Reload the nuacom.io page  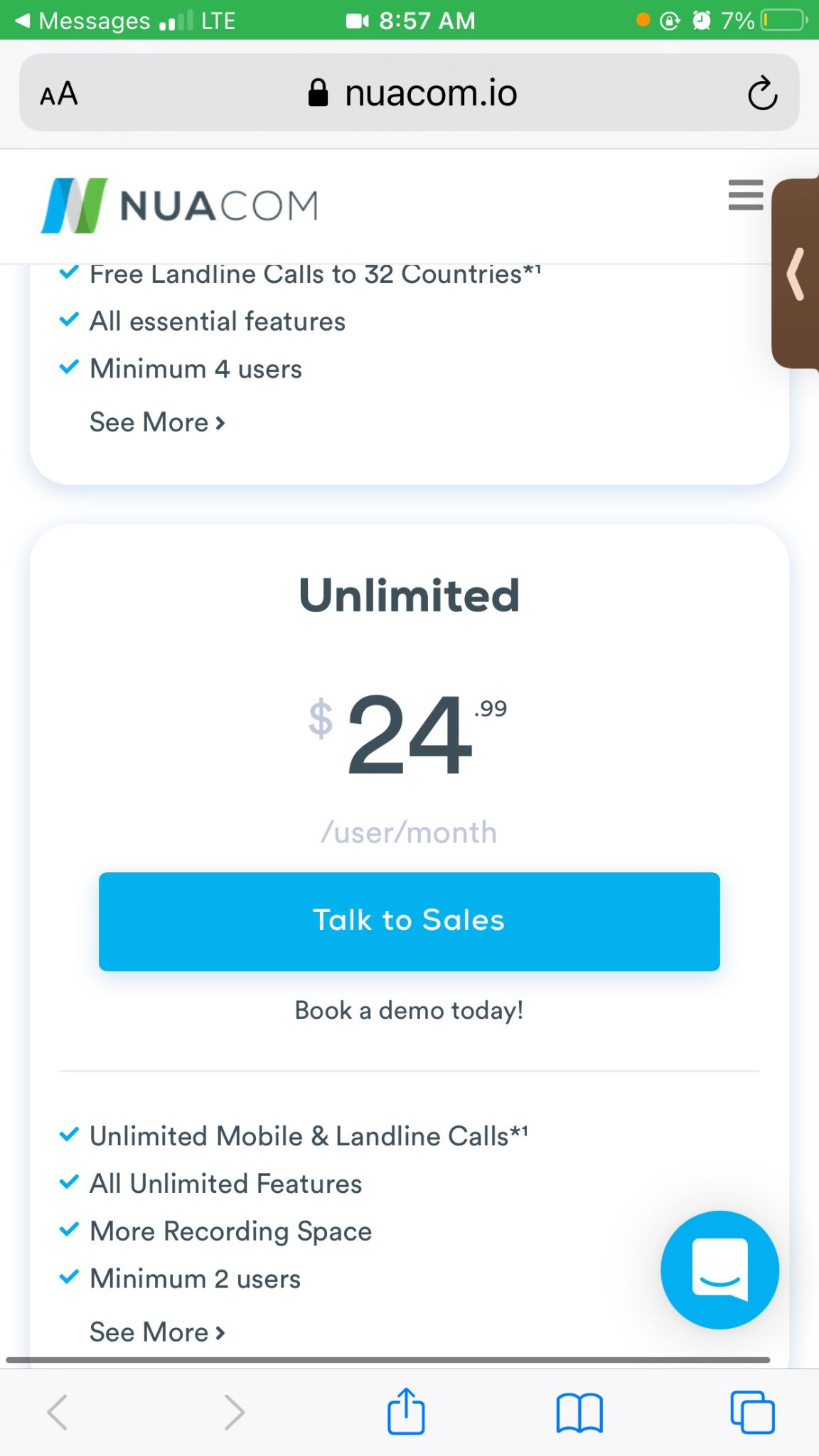[x=762, y=93]
